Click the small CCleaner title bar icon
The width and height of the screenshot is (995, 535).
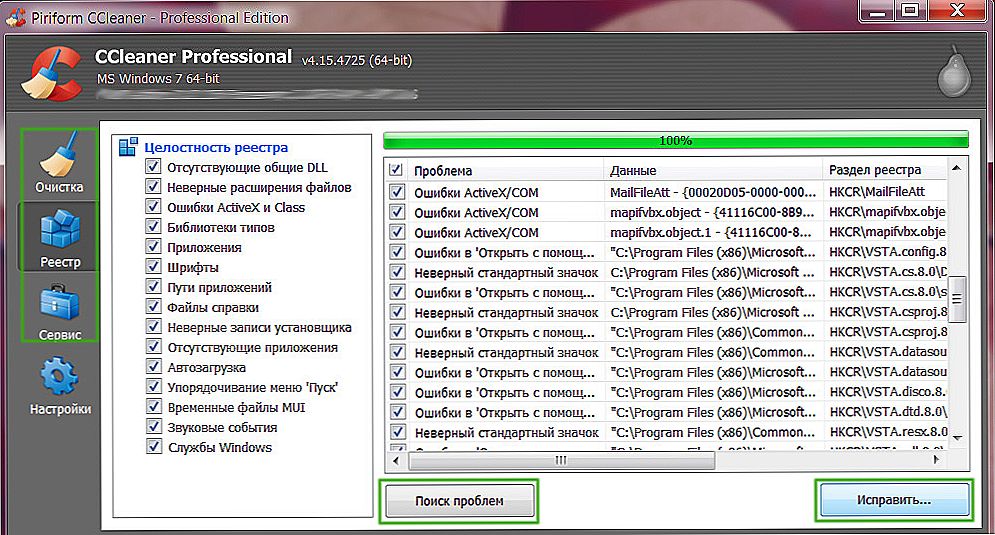[x=15, y=17]
